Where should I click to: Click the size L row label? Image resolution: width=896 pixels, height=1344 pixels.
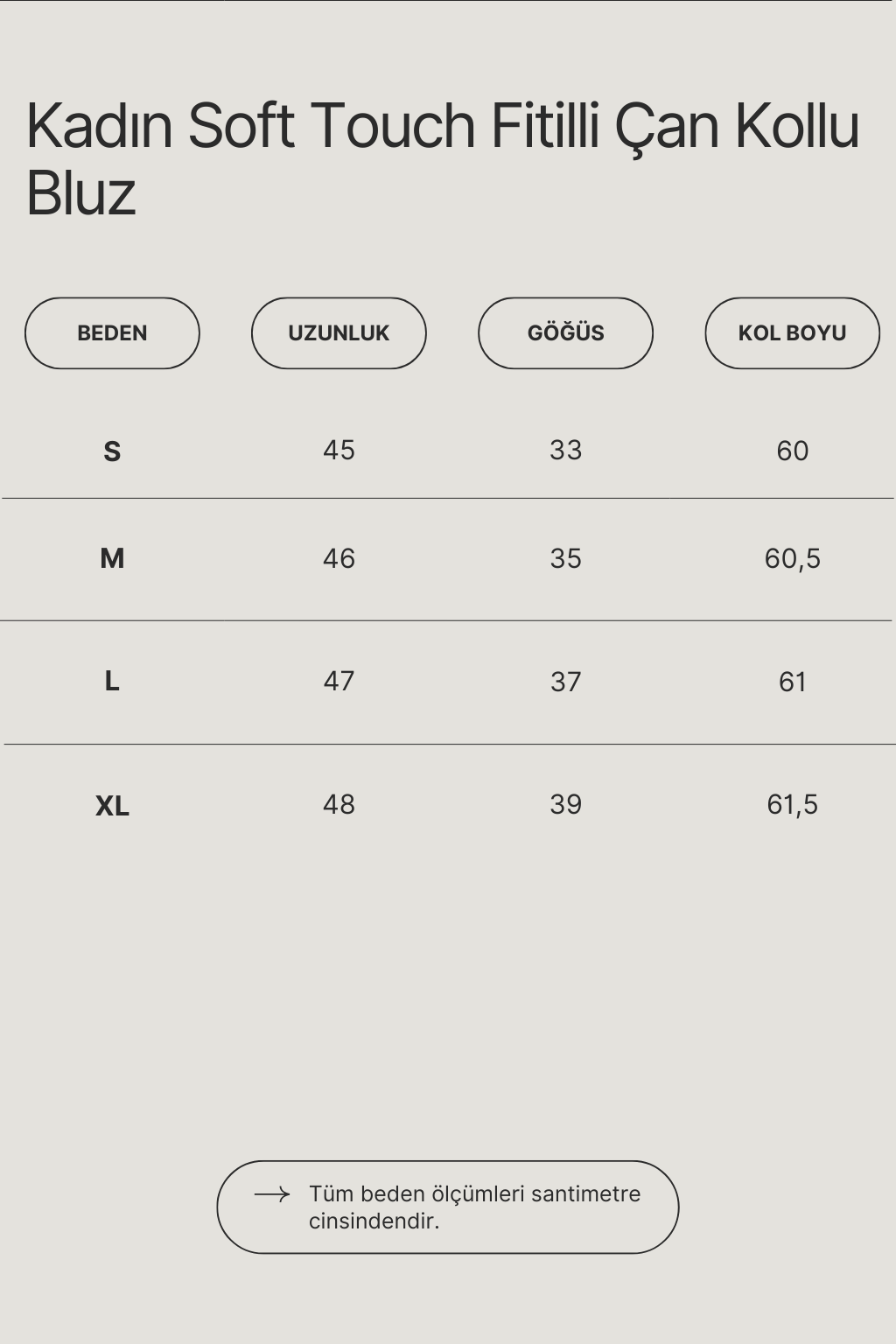click(112, 681)
